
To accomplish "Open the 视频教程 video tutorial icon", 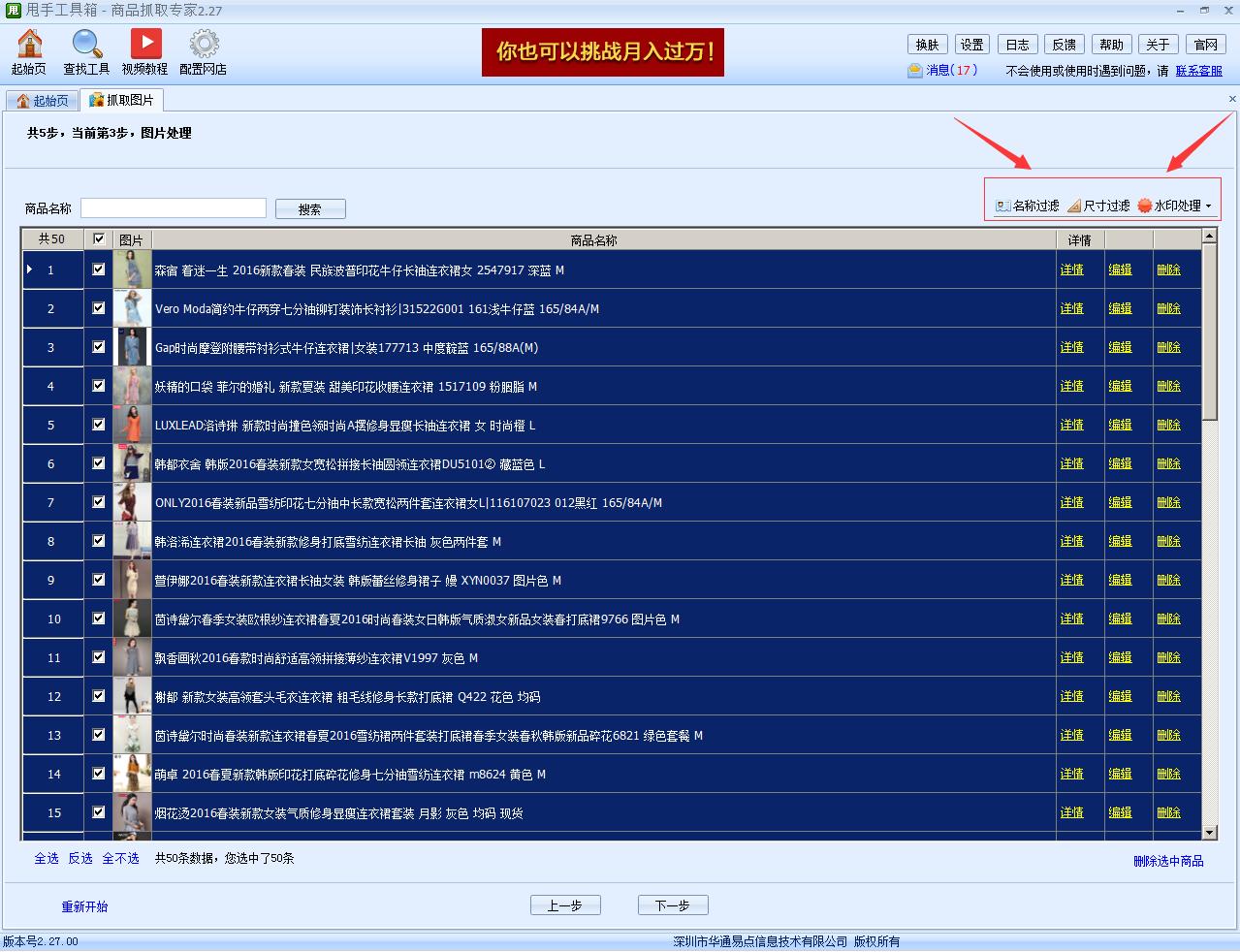I will click(x=145, y=49).
